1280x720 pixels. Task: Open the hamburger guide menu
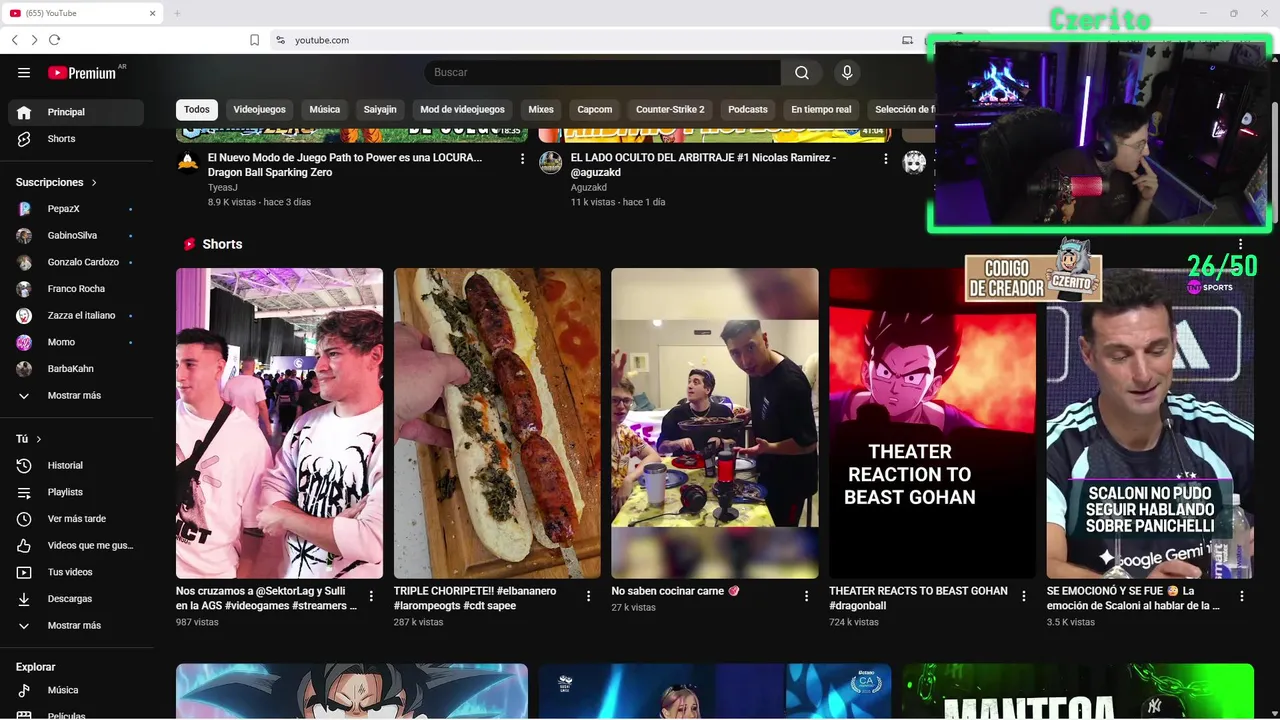[x=24, y=72]
